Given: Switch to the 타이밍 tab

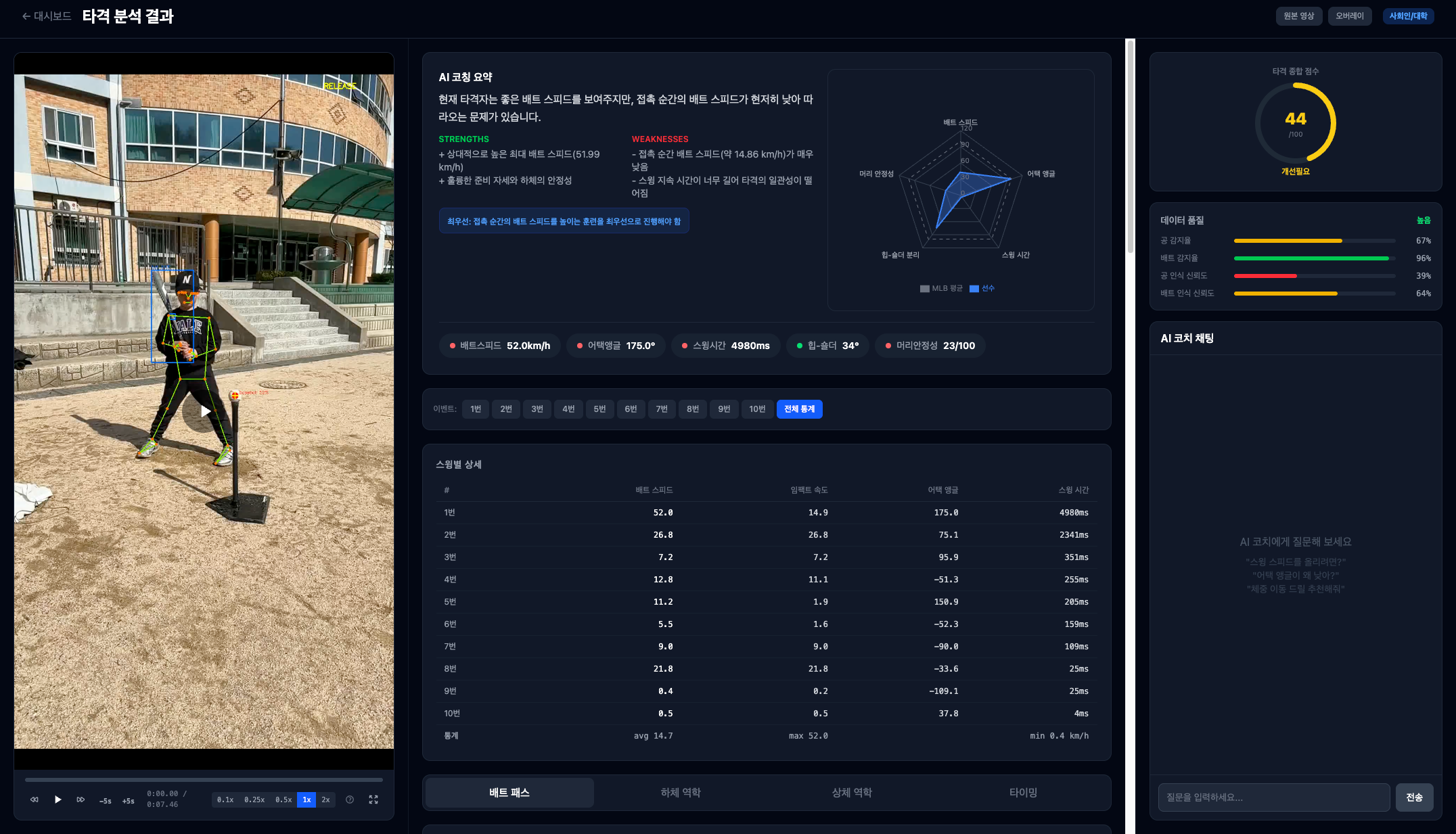Looking at the screenshot, I should click(1023, 793).
